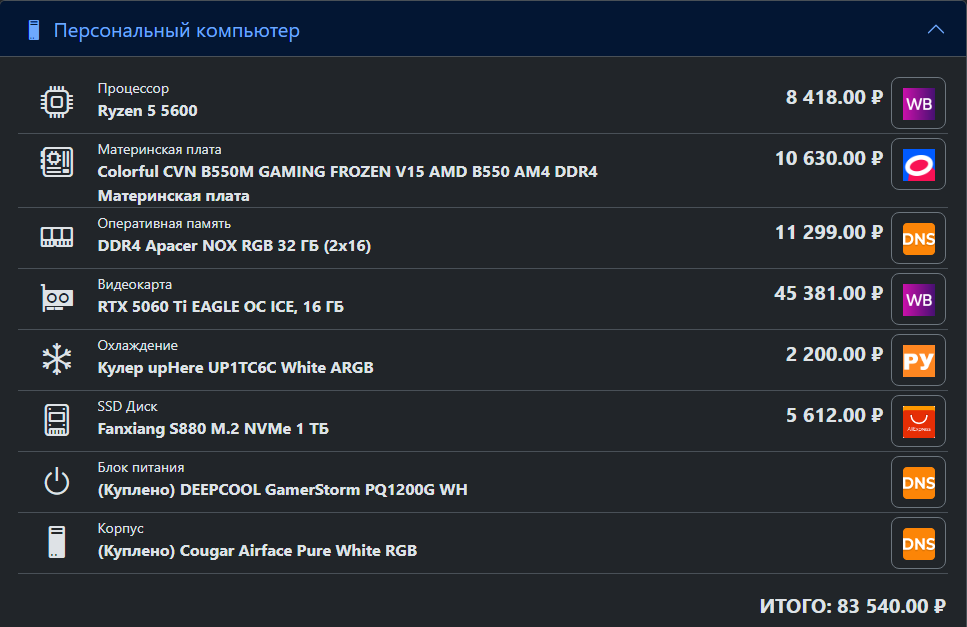Open DNS store link for Apacer RAM
The width and height of the screenshot is (967, 627).
pos(918,238)
